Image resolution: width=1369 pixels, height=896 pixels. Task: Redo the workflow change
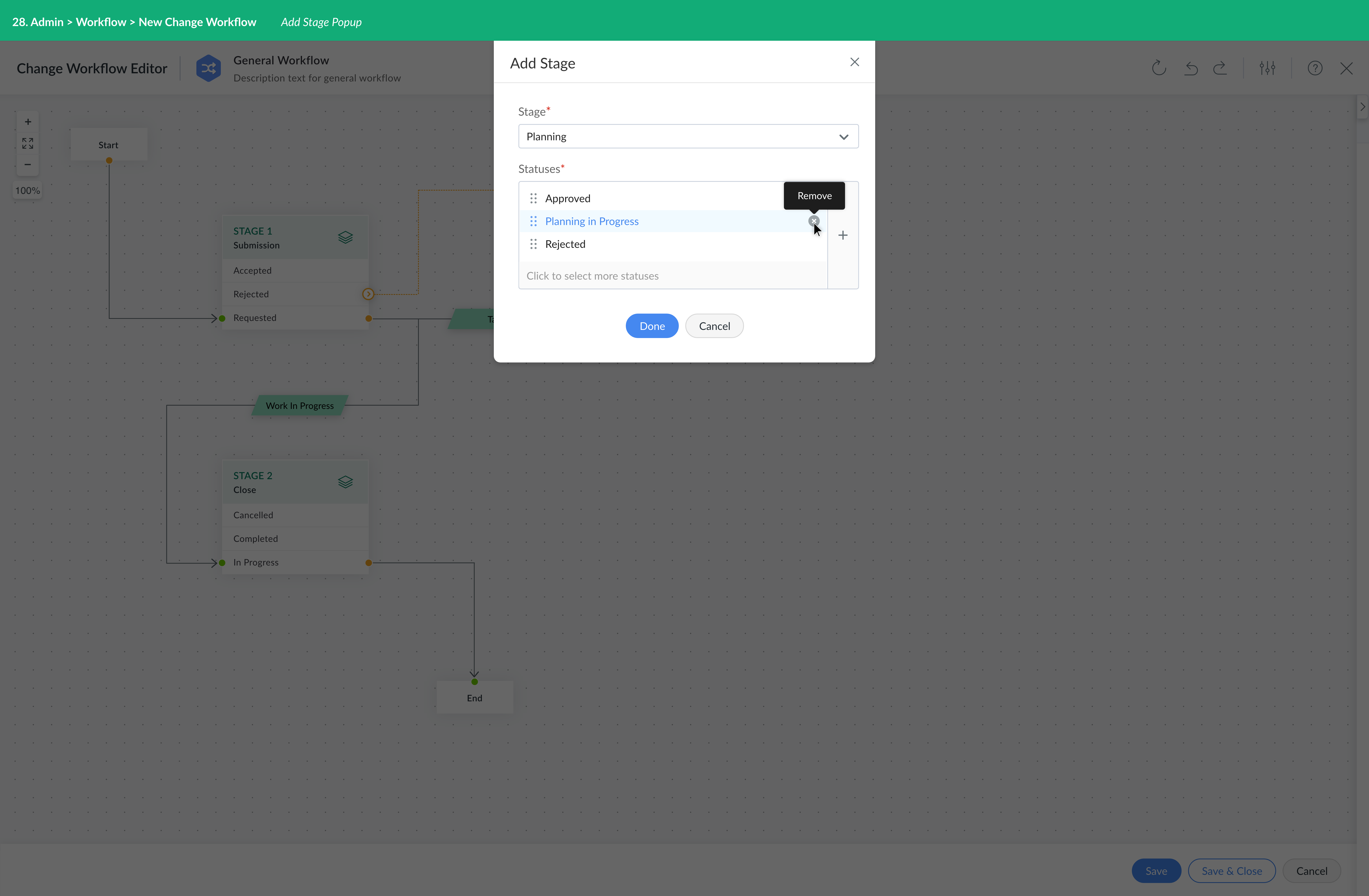[1220, 68]
